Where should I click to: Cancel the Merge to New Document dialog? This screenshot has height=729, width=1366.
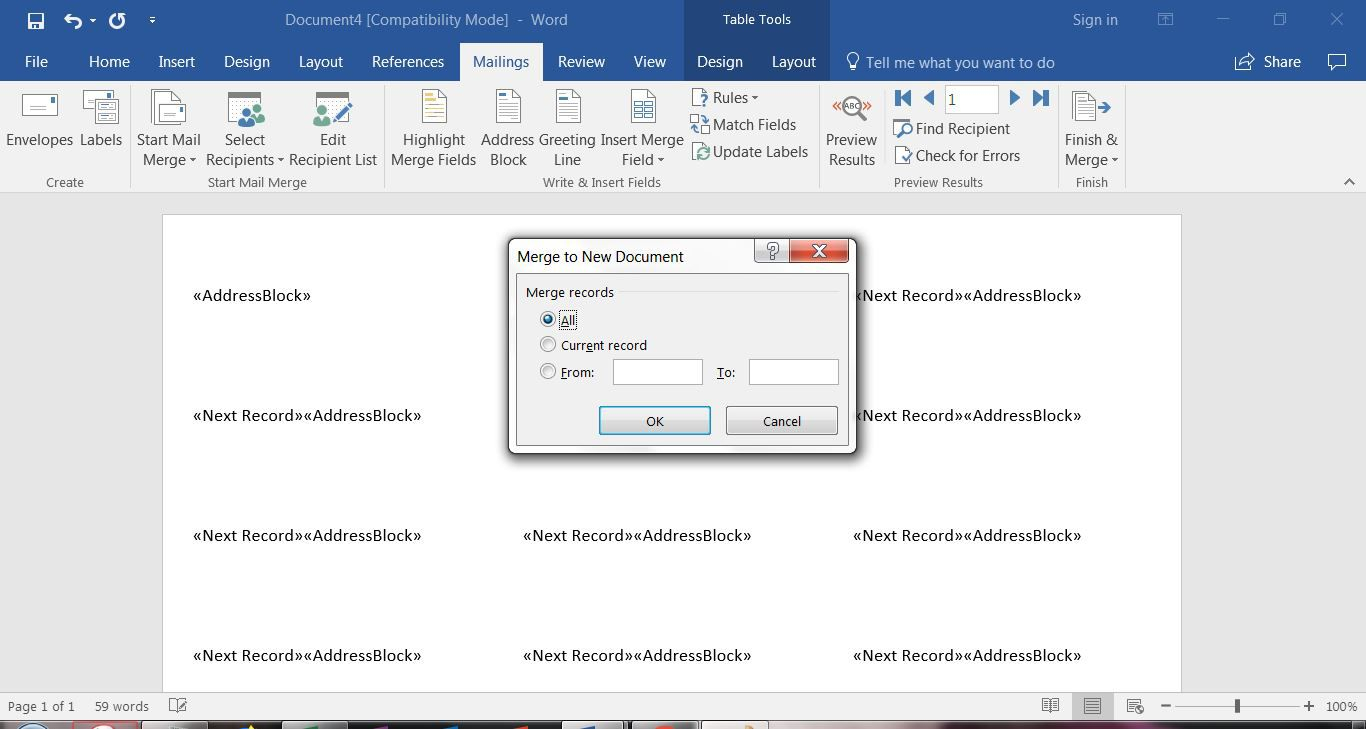coord(781,420)
